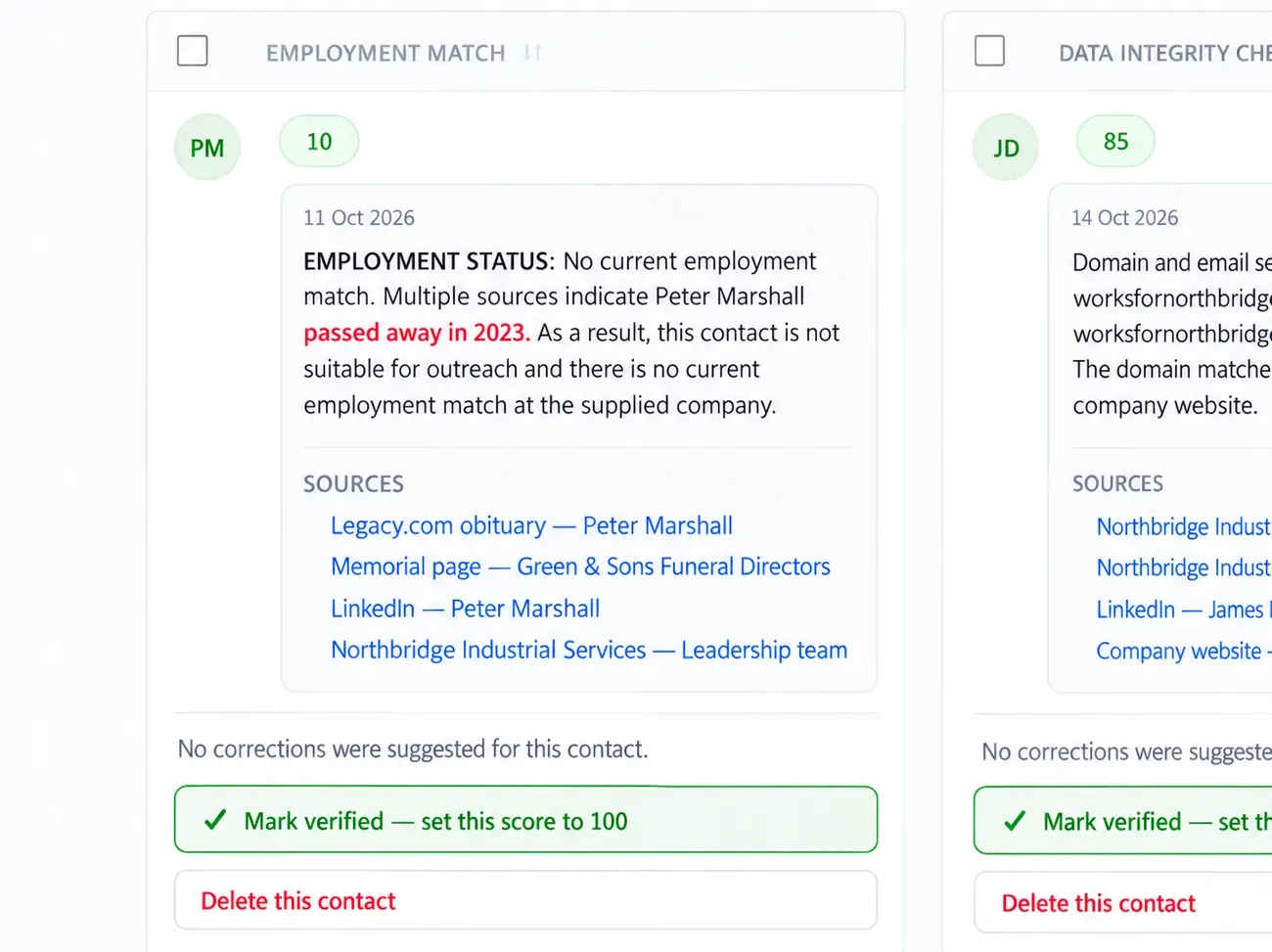Click the score badge showing 85
1272x952 pixels.
pyautogui.click(x=1115, y=142)
